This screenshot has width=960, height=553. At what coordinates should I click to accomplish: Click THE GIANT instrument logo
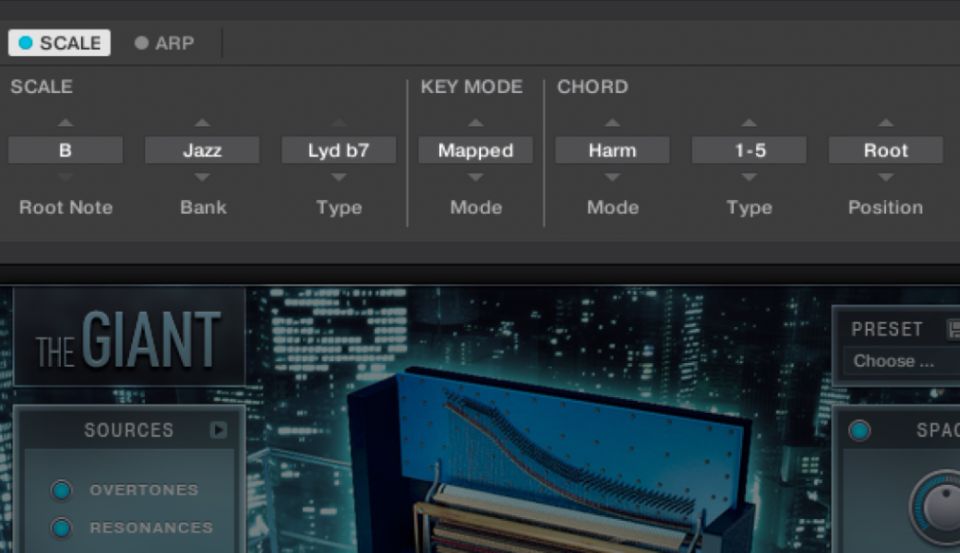(129, 339)
